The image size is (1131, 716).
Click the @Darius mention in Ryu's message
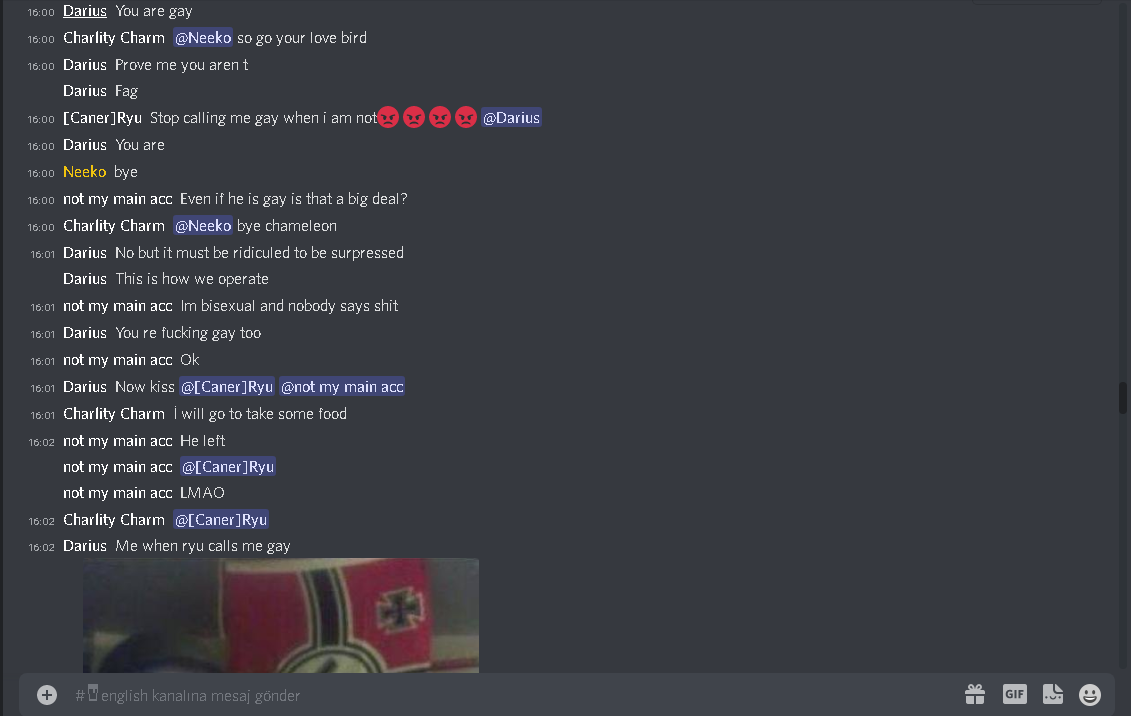(x=511, y=118)
